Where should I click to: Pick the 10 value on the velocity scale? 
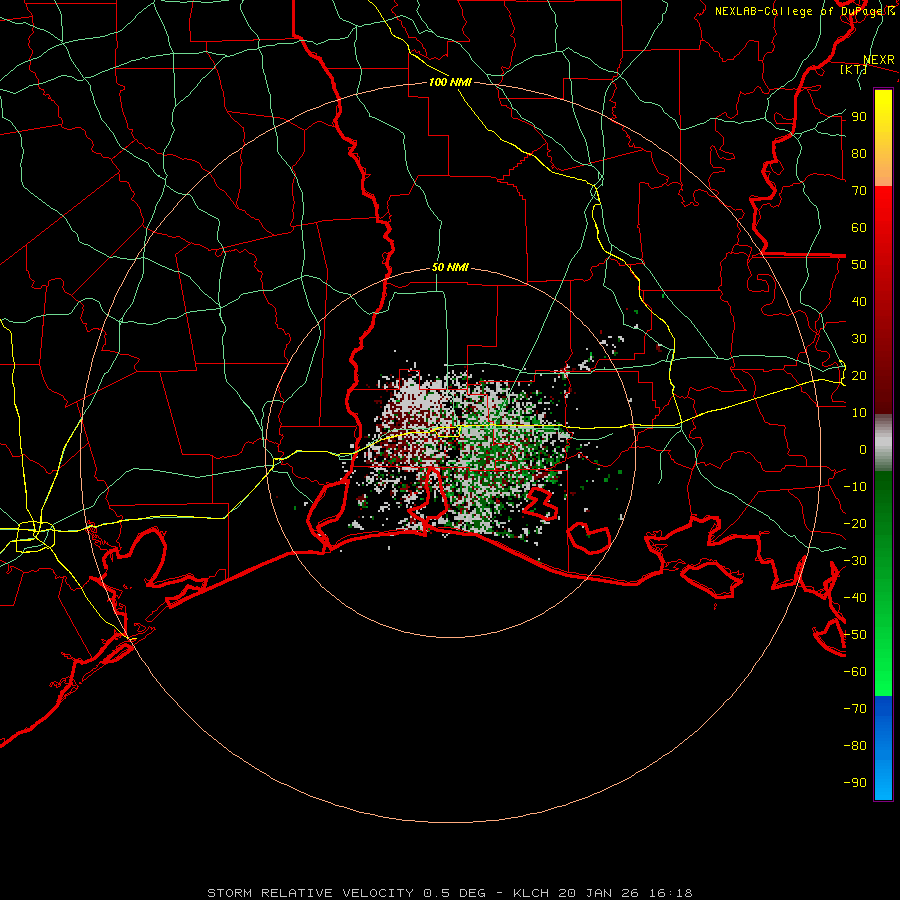pyautogui.click(x=859, y=413)
